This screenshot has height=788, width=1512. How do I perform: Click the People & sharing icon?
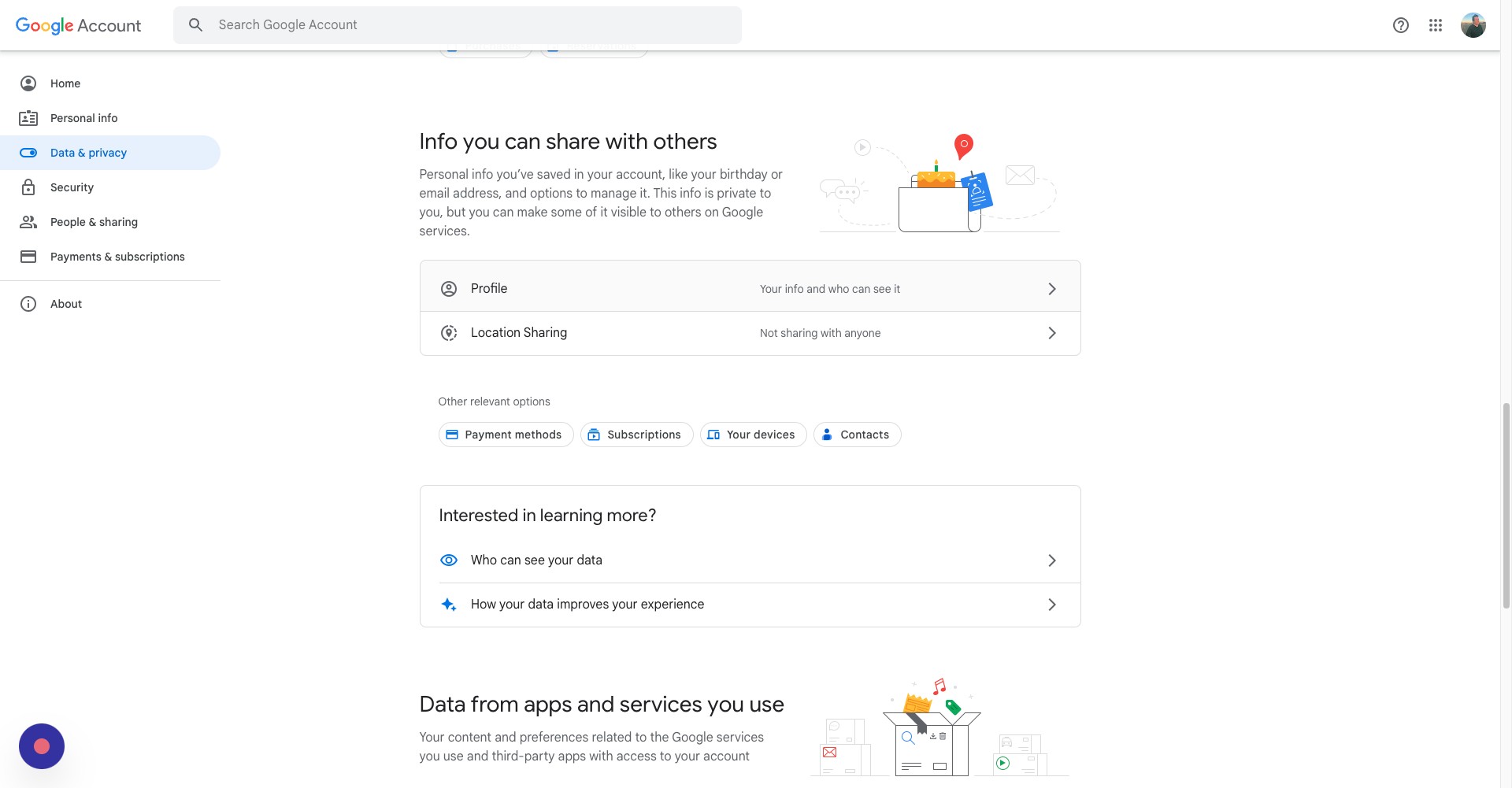coord(28,222)
